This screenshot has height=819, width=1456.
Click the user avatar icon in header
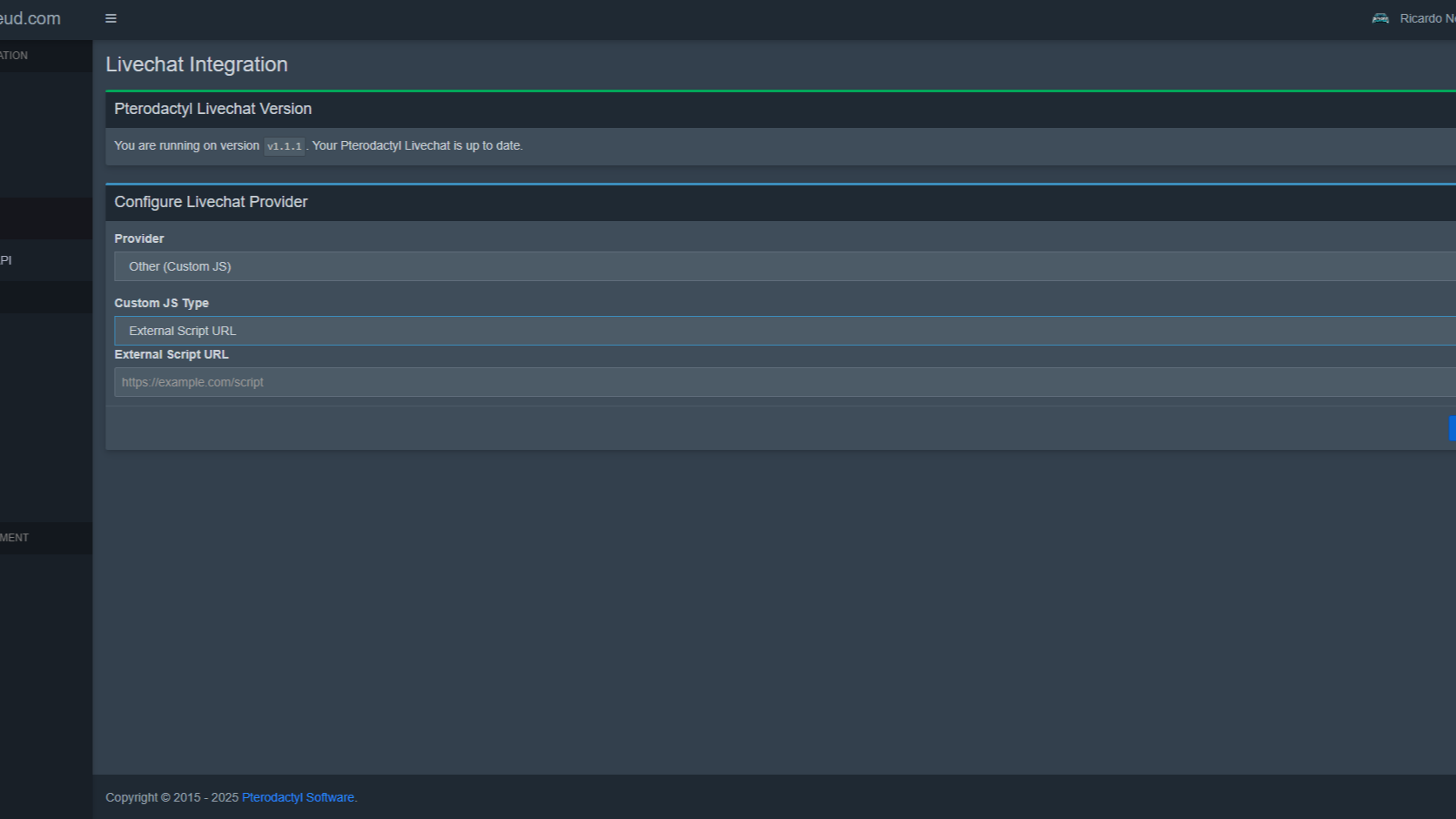[x=1380, y=18]
